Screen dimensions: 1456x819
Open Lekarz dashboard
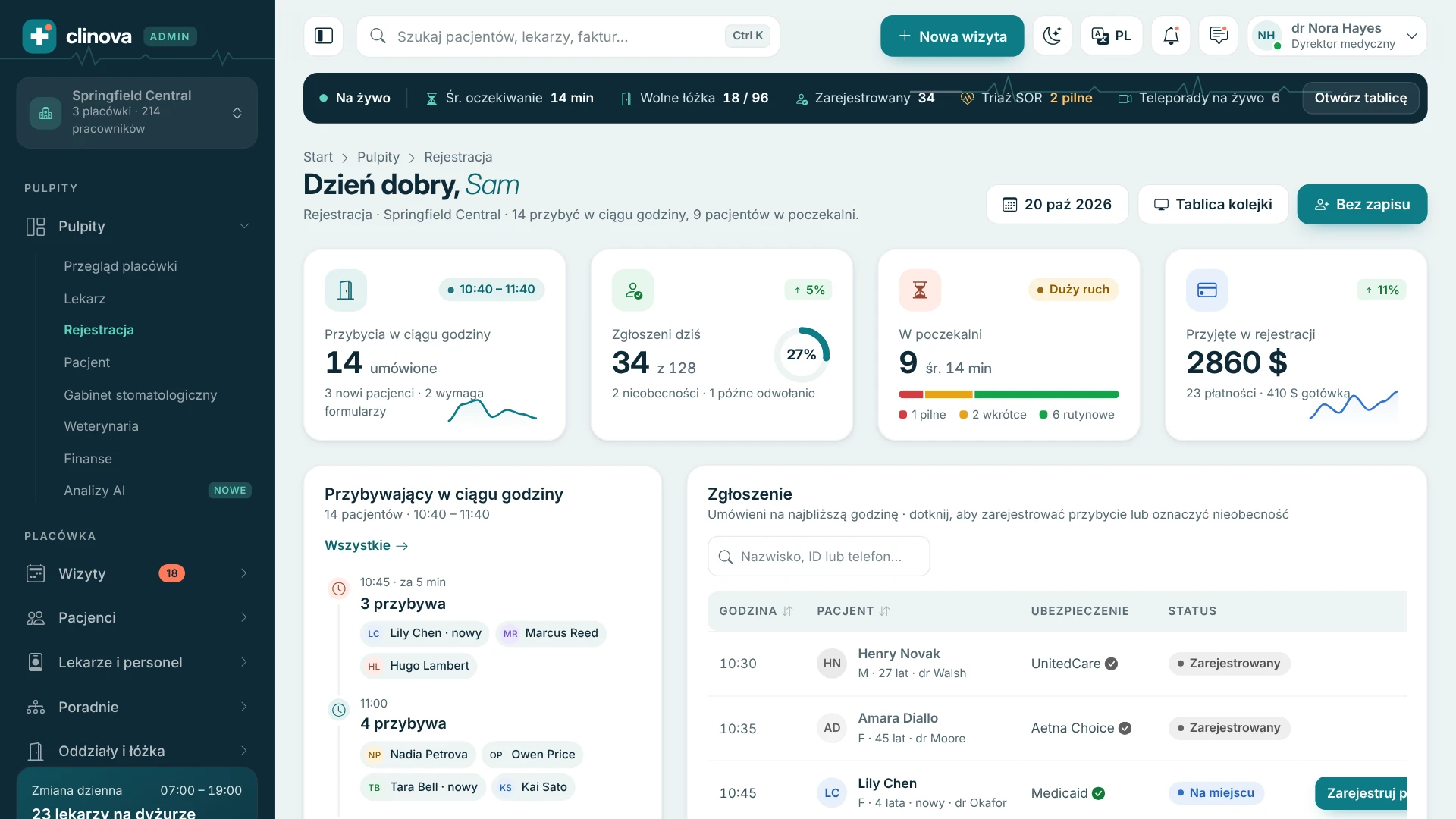tap(84, 299)
